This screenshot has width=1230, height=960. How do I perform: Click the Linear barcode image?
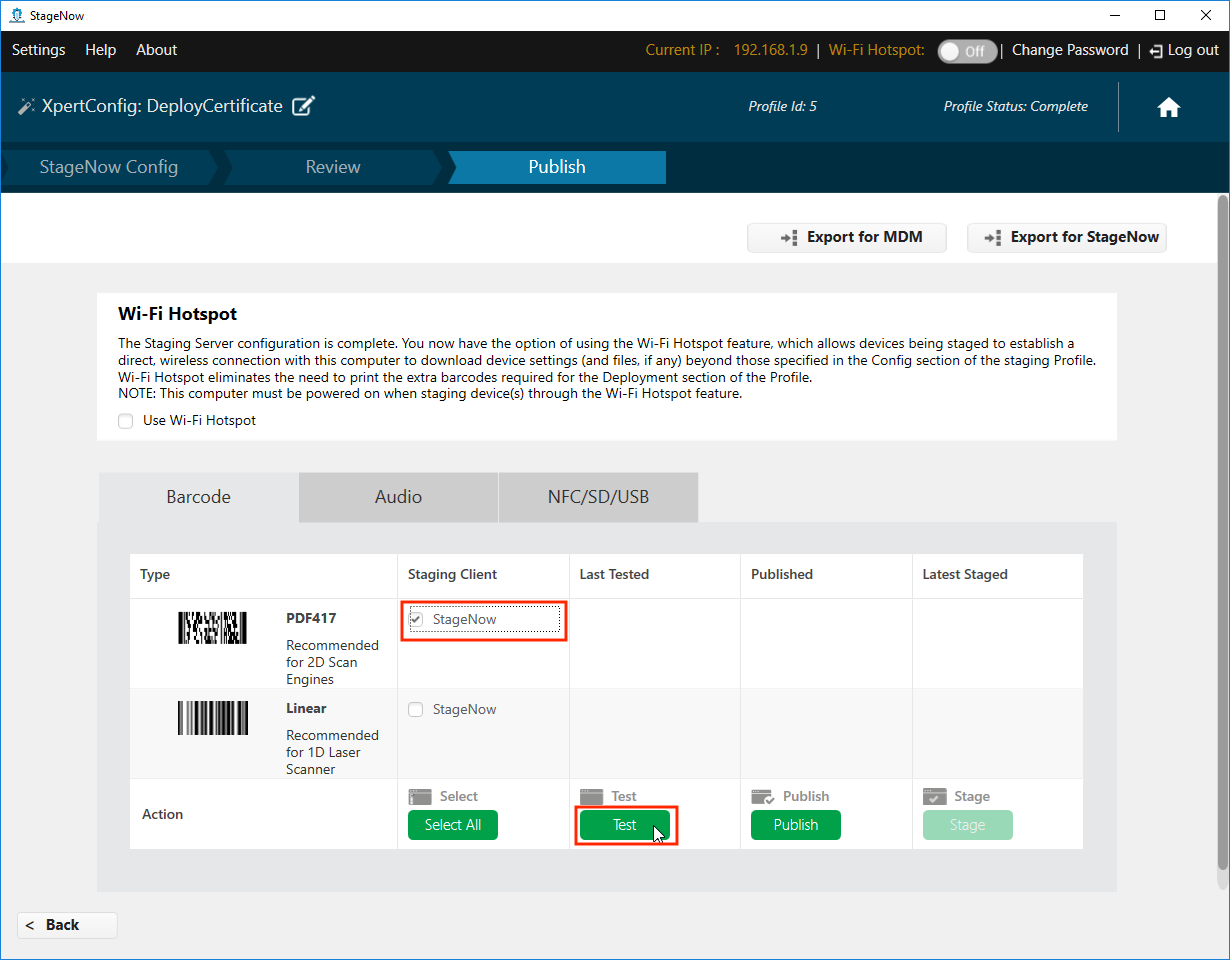212,718
